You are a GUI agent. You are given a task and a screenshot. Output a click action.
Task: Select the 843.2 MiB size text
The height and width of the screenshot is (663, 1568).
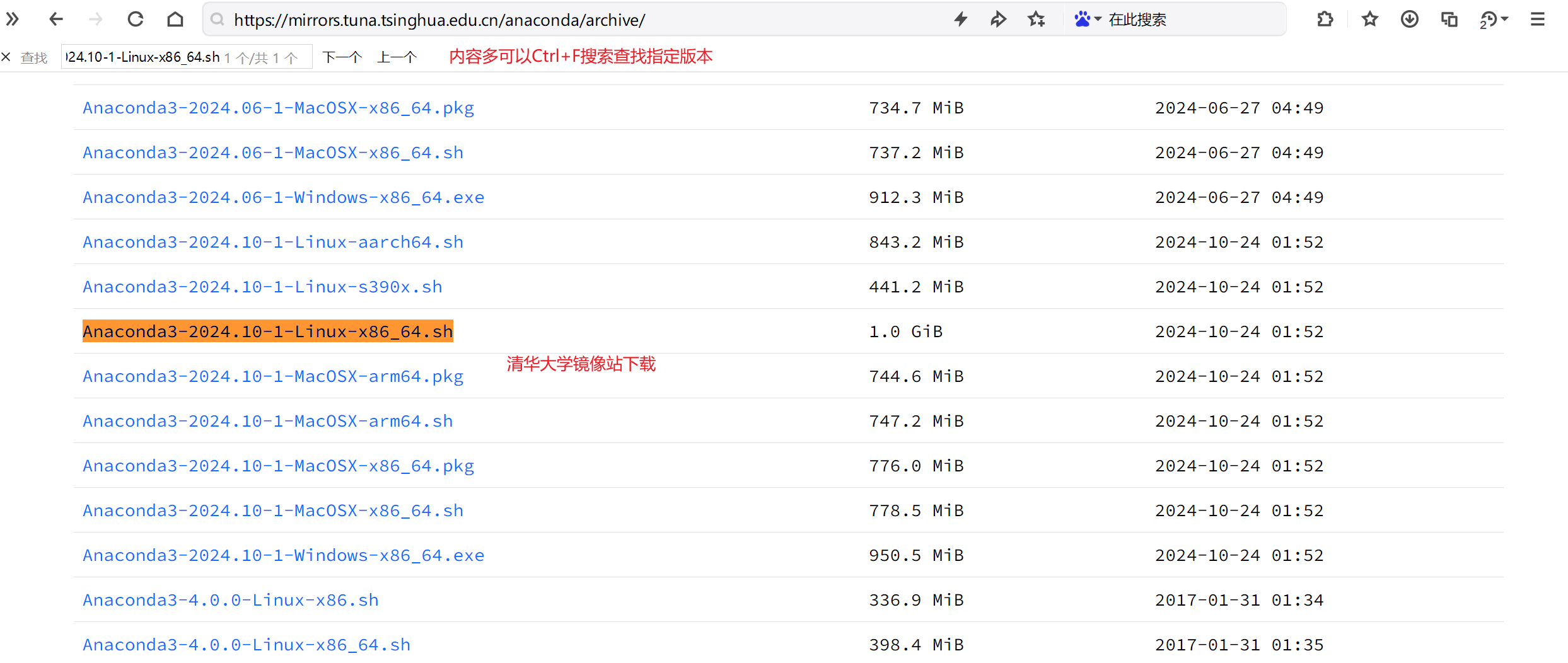click(x=916, y=242)
